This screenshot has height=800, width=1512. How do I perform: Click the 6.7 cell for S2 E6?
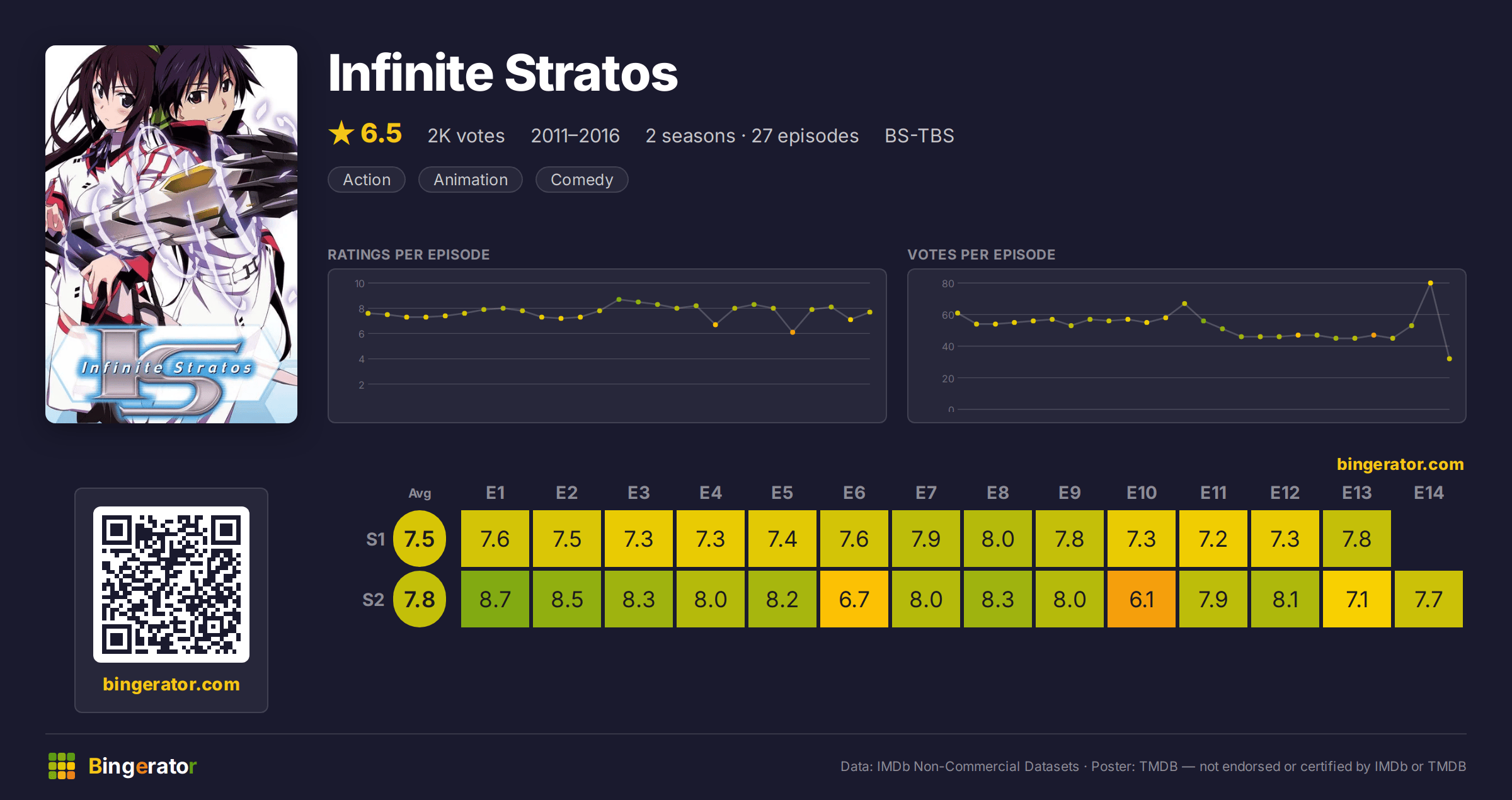tap(854, 599)
